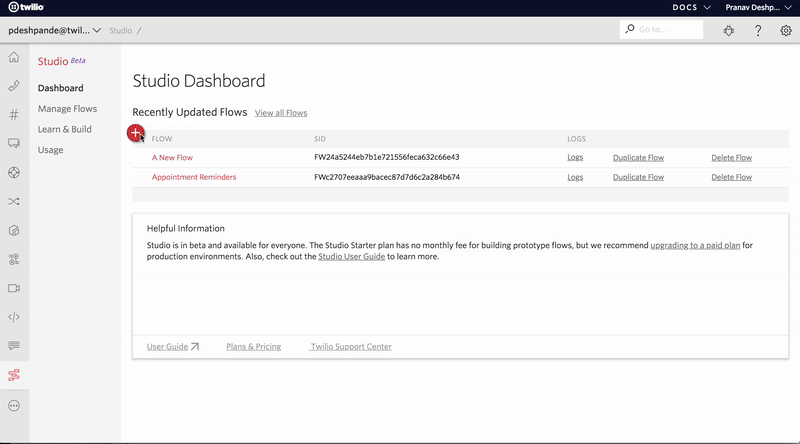The width and height of the screenshot is (800, 444).
Task: Open the settings gear icon
Action: [786, 30]
